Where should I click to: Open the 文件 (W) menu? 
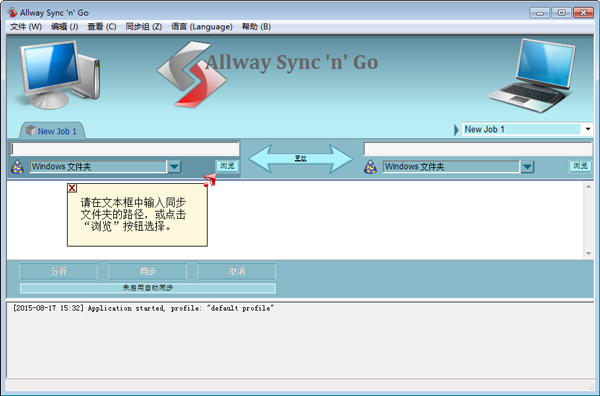point(26,27)
